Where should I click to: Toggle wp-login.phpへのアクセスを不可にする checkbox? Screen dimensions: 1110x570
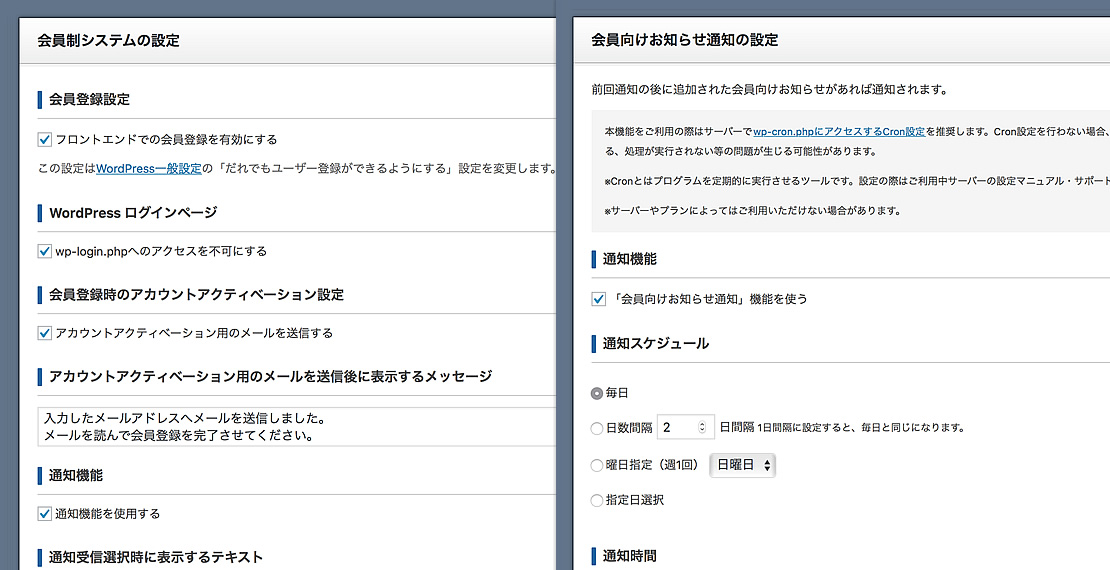[45, 251]
